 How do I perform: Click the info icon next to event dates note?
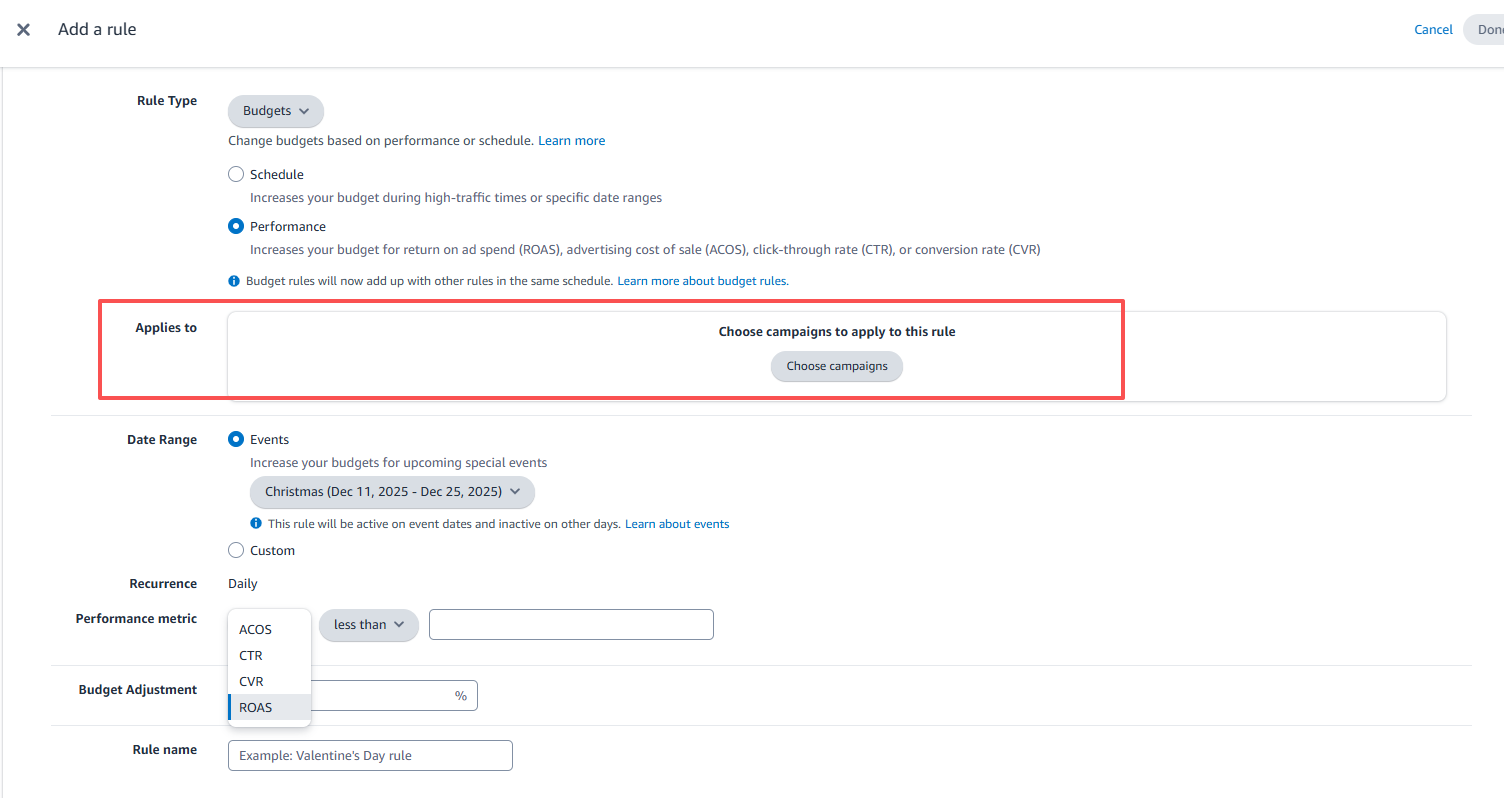click(256, 524)
